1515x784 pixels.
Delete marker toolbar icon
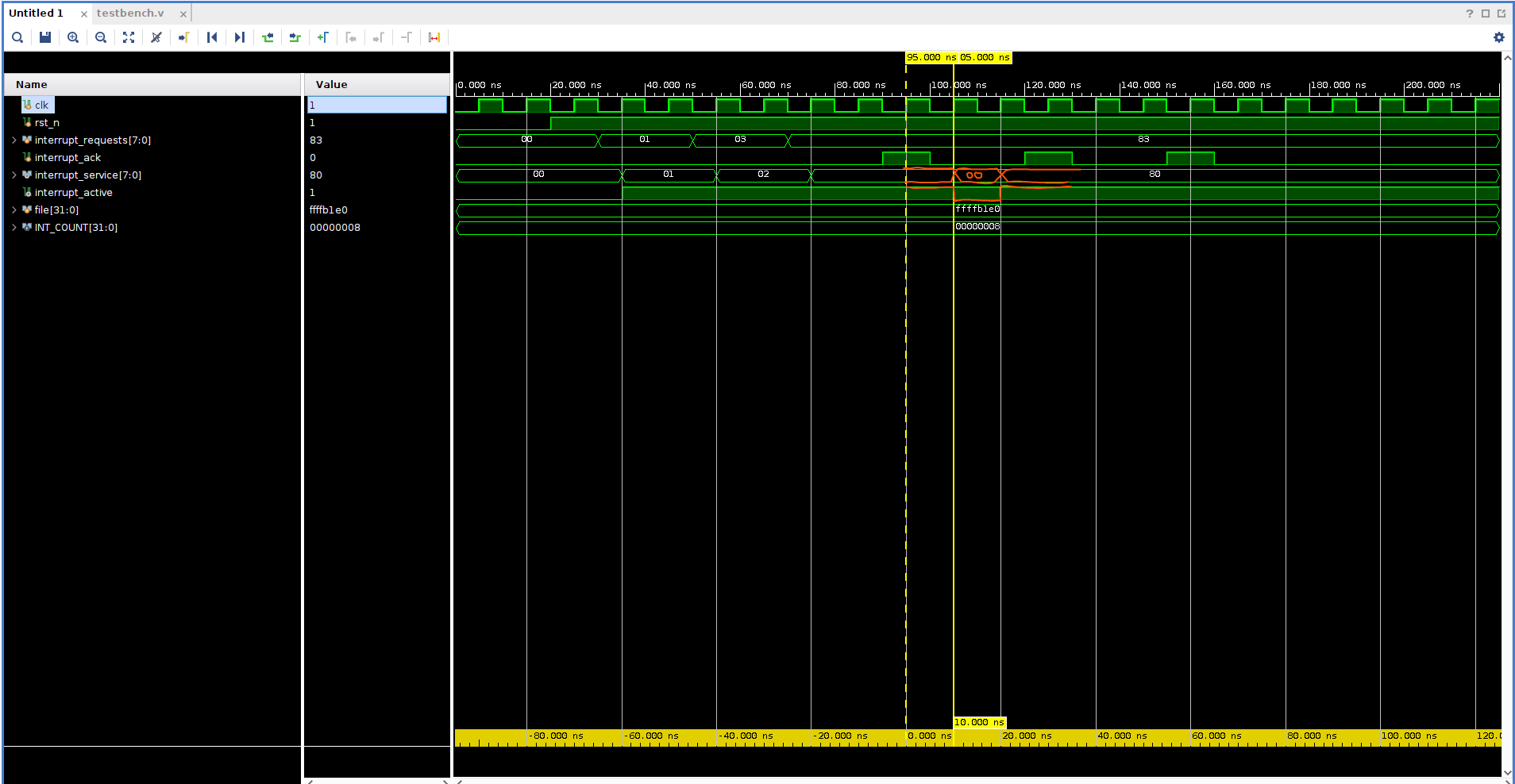tap(407, 37)
